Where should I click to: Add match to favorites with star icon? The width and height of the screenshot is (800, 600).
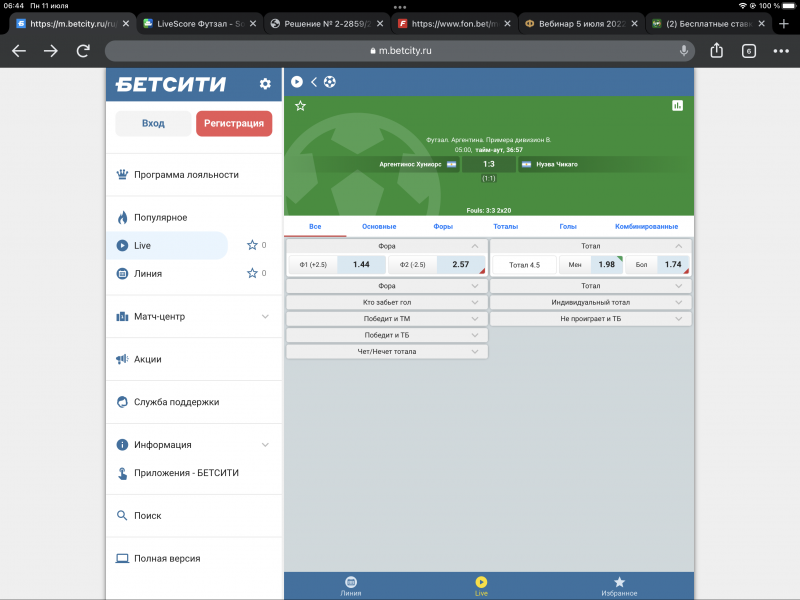click(300, 105)
